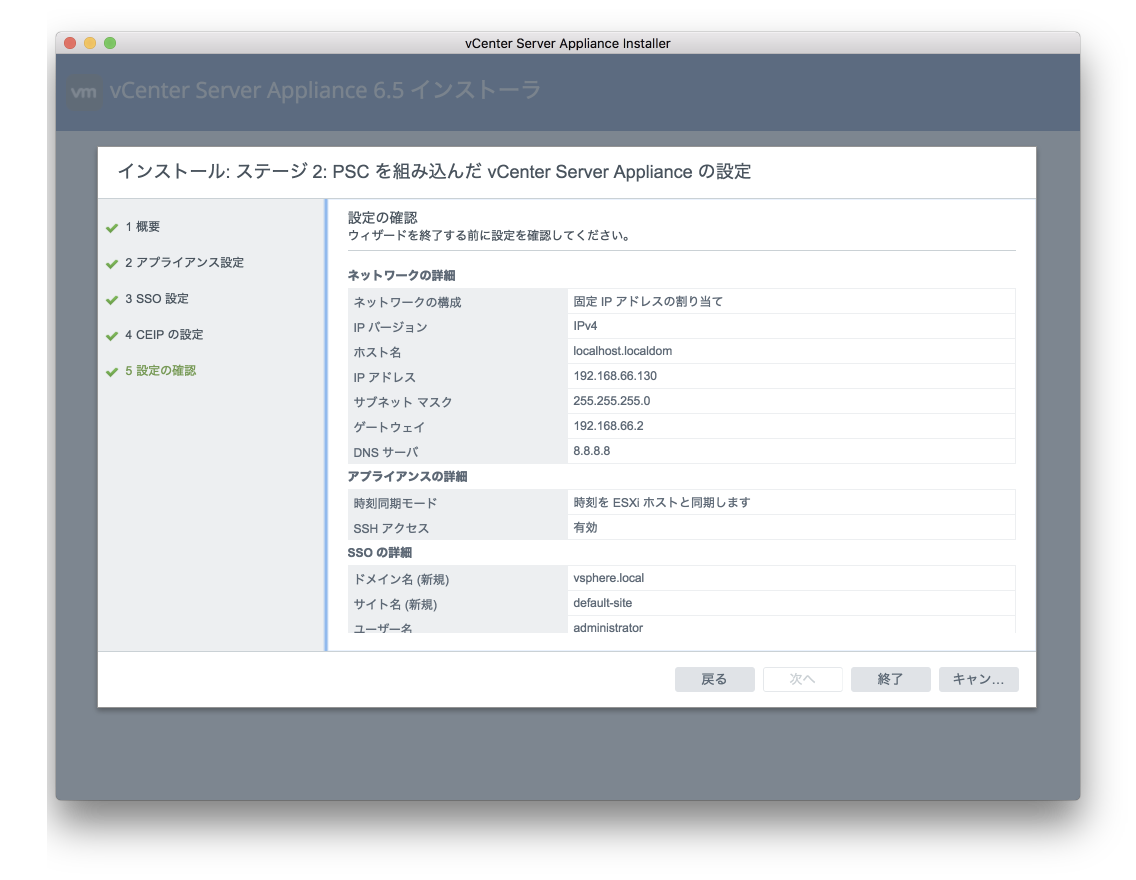Viewport: 1136px width, 880px height.
Task: Click the greyed-out 次へ button
Action: point(802,680)
